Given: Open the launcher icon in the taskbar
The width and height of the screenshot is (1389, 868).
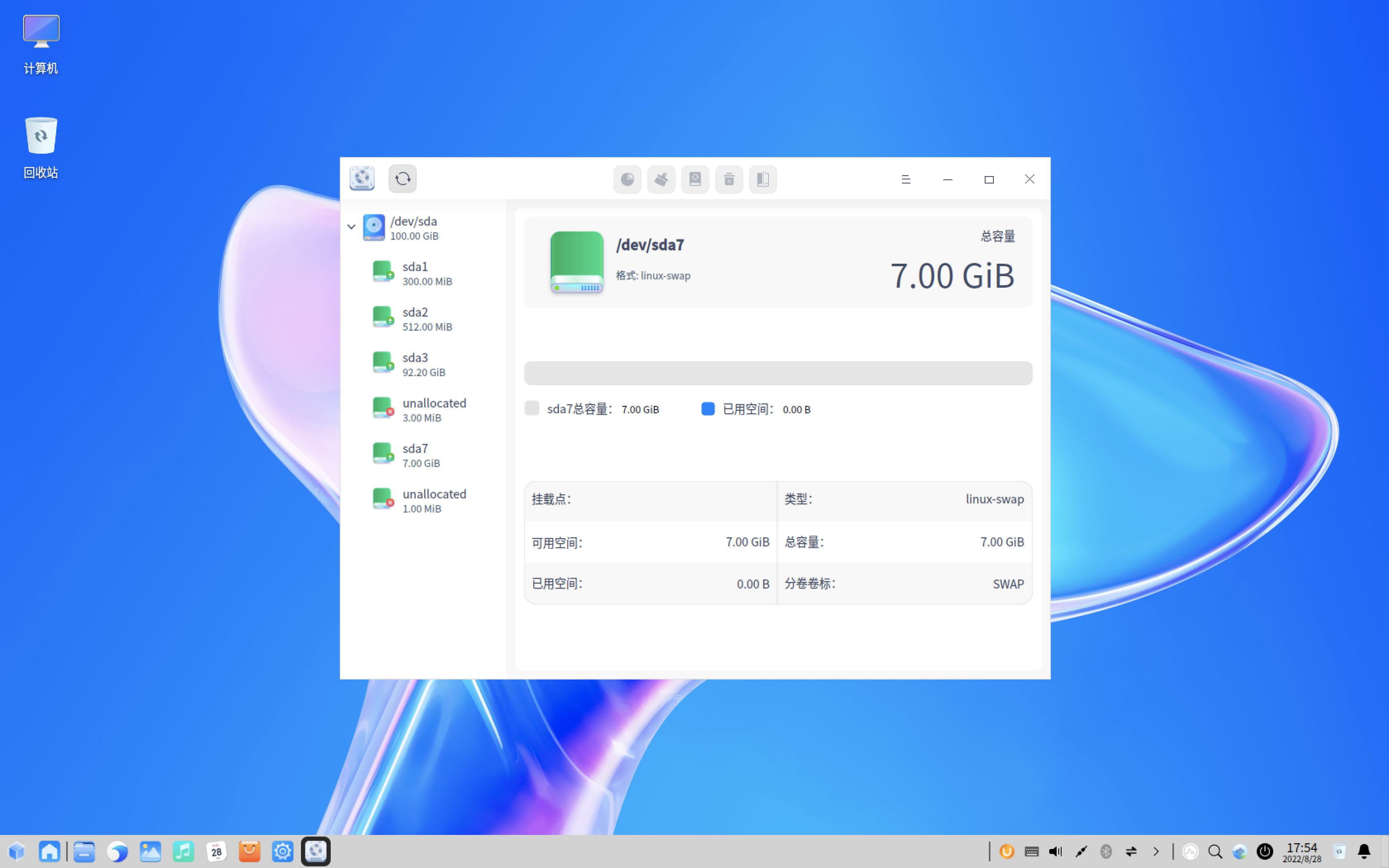Looking at the screenshot, I should click(17, 851).
